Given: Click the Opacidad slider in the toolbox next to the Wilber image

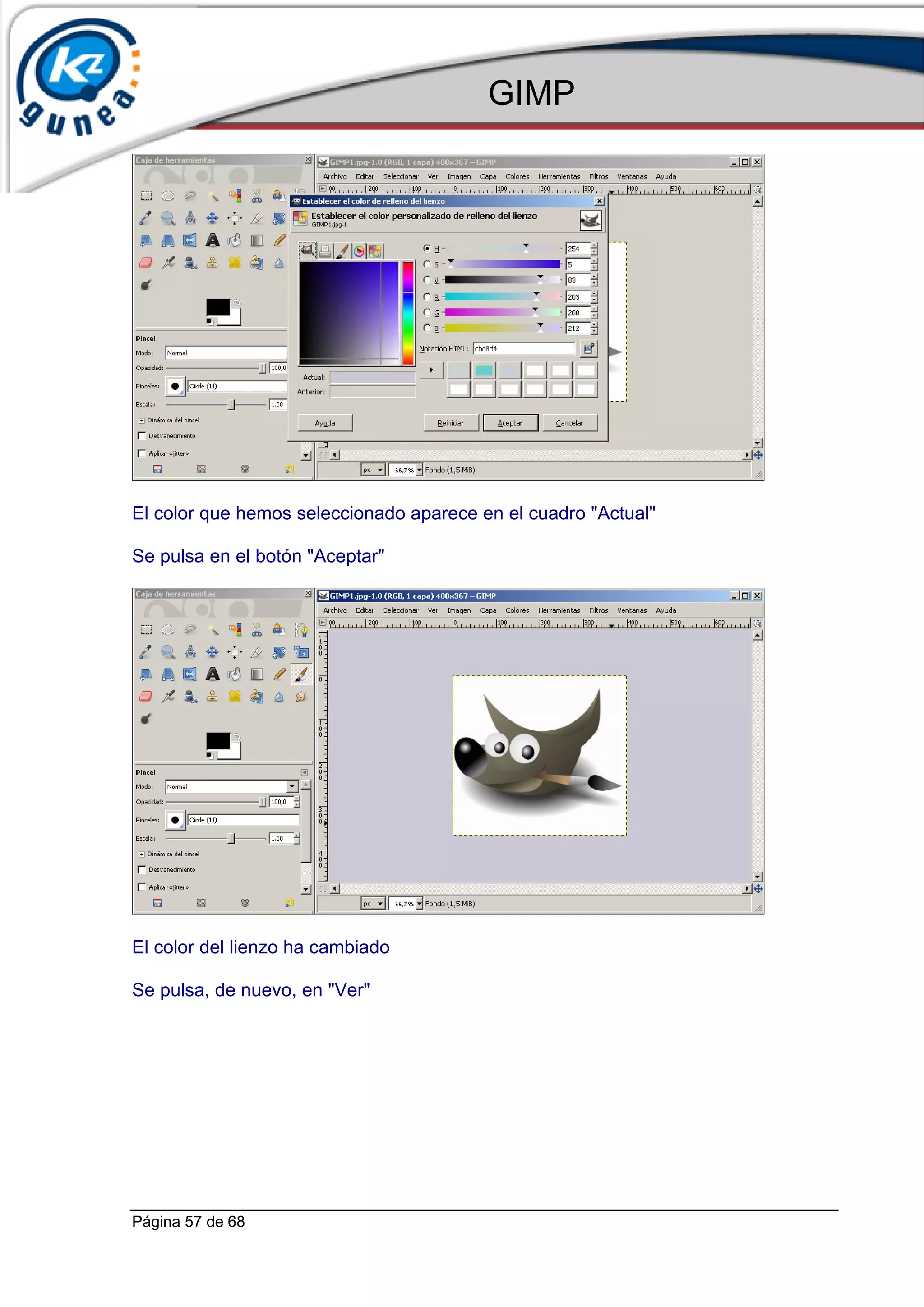Looking at the screenshot, I should pos(216,802).
